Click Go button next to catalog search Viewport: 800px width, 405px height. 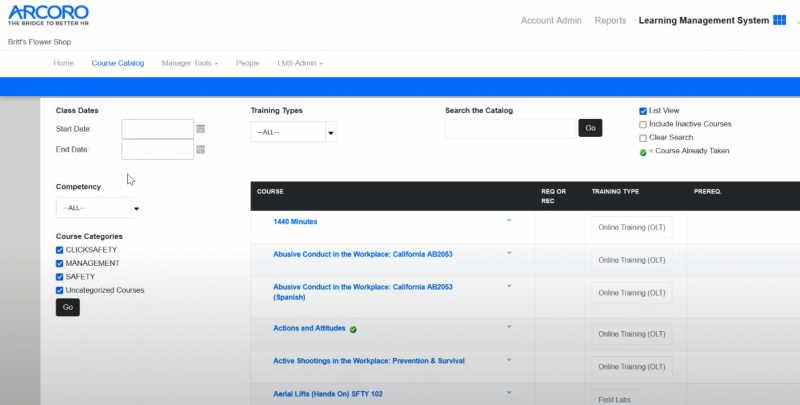[x=590, y=128]
